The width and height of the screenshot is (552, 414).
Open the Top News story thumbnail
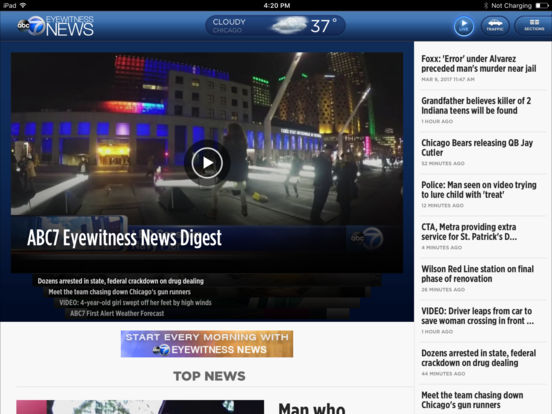tap(140, 407)
